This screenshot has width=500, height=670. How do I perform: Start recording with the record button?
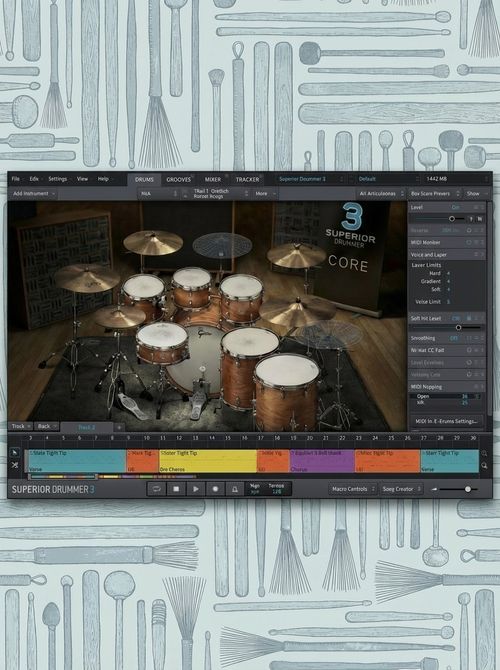[x=215, y=489]
